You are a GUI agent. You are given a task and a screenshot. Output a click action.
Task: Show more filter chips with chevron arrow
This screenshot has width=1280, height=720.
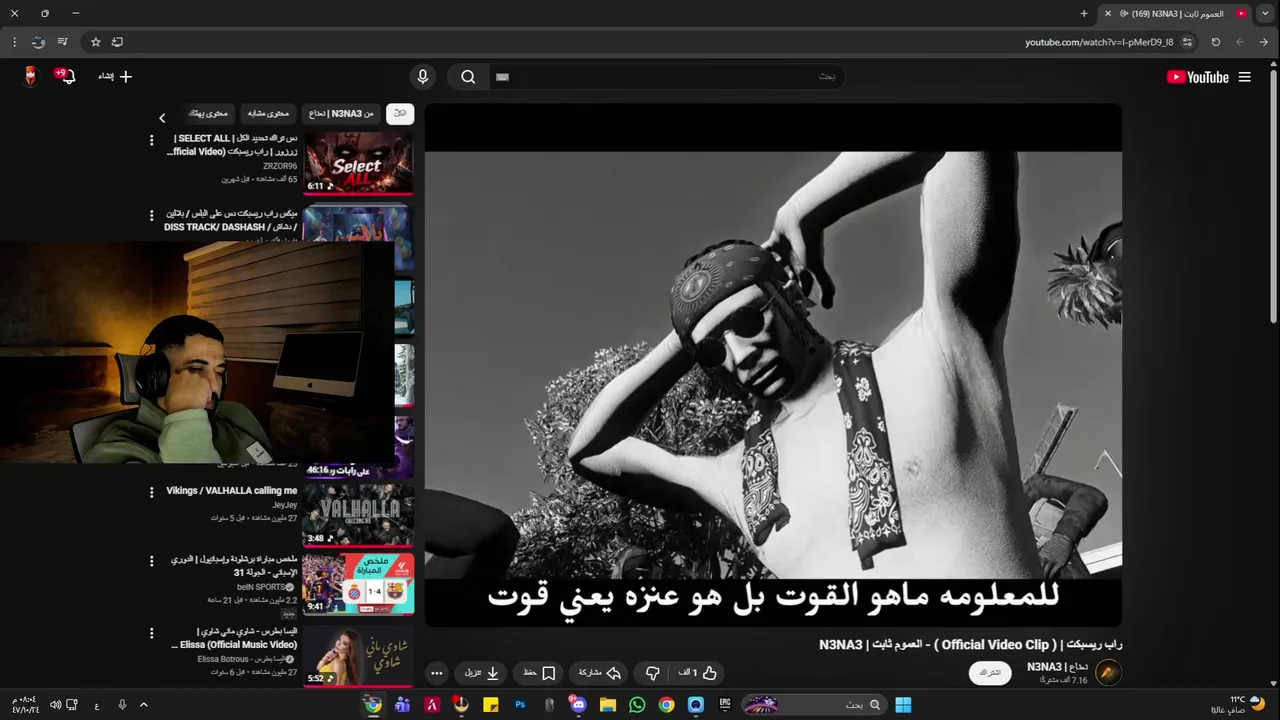162,118
